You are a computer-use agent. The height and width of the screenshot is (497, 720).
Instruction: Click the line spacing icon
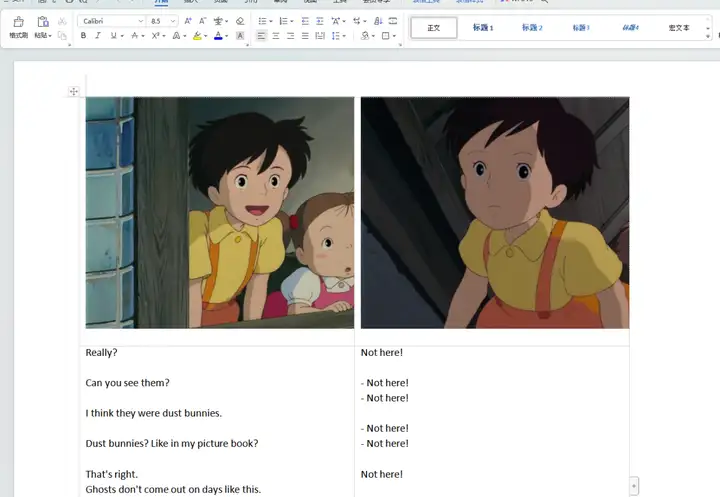click(x=336, y=35)
